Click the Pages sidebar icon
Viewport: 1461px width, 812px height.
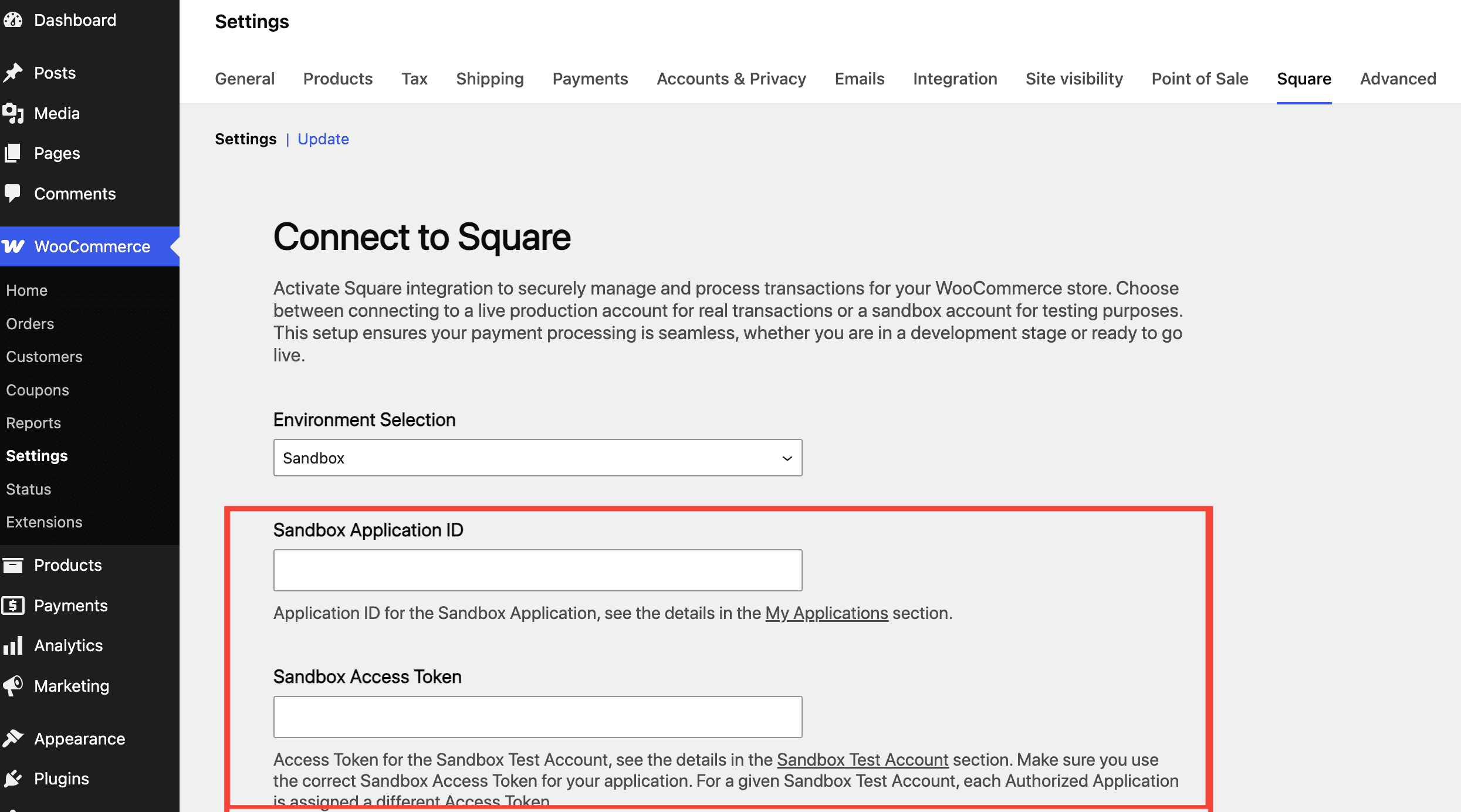pos(13,153)
